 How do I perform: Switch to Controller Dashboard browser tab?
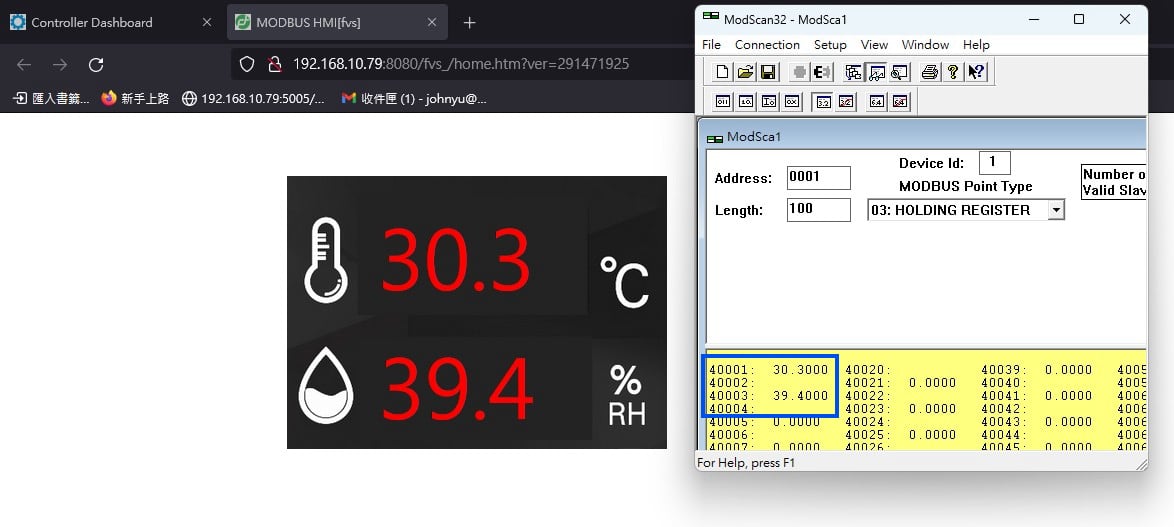tap(92, 22)
